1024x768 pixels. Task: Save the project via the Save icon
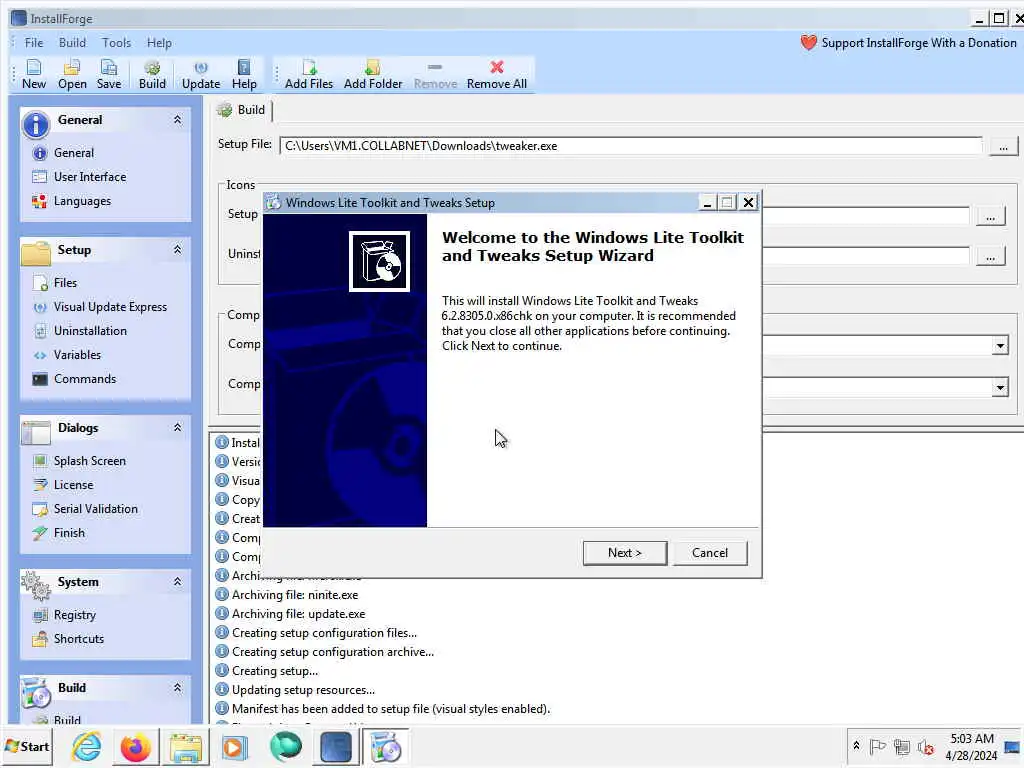tap(108, 74)
